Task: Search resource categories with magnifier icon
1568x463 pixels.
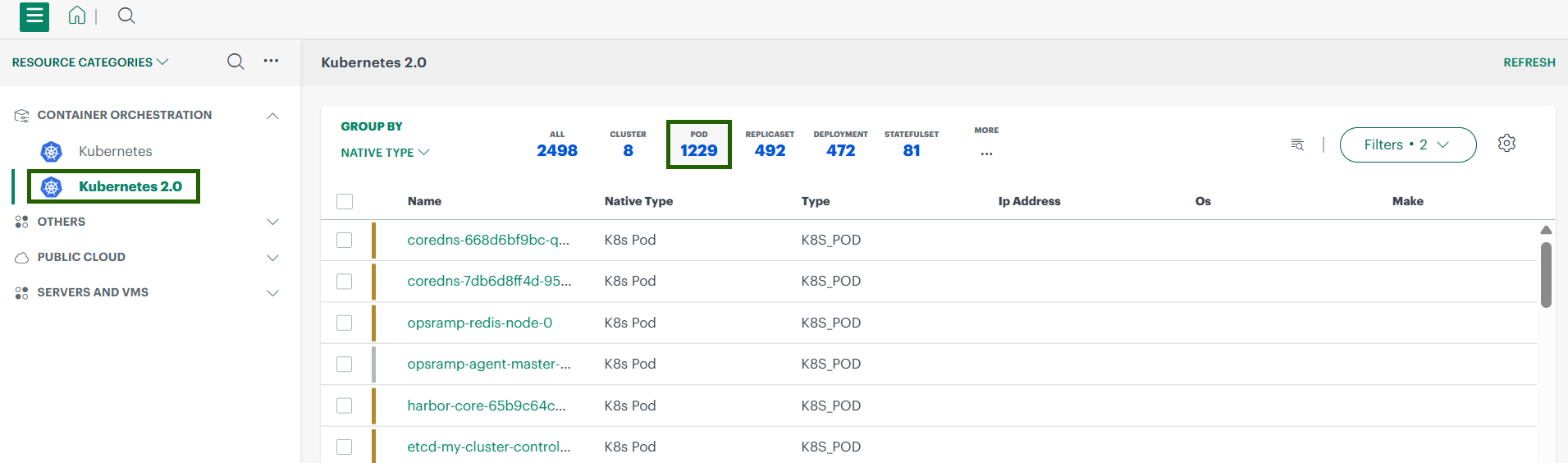Action: click(235, 62)
